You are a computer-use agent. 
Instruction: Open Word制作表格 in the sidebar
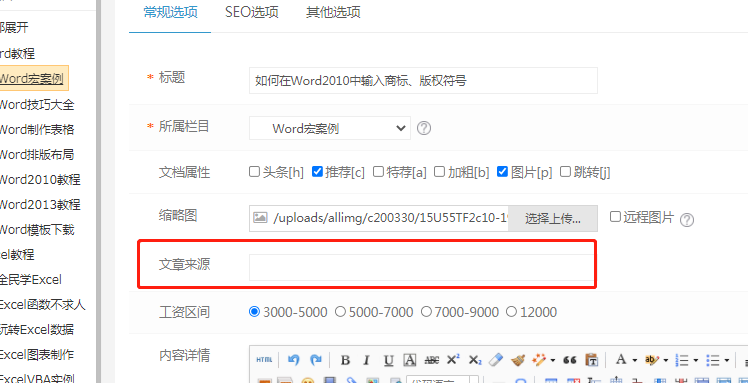37,130
